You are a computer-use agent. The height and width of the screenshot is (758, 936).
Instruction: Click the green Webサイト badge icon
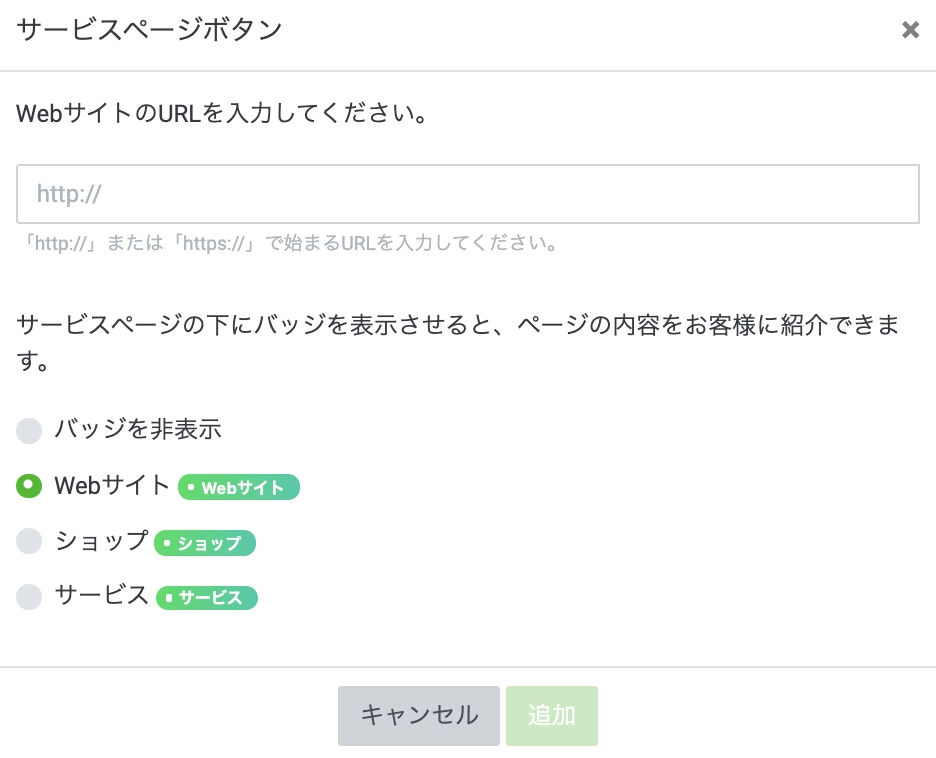[239, 487]
